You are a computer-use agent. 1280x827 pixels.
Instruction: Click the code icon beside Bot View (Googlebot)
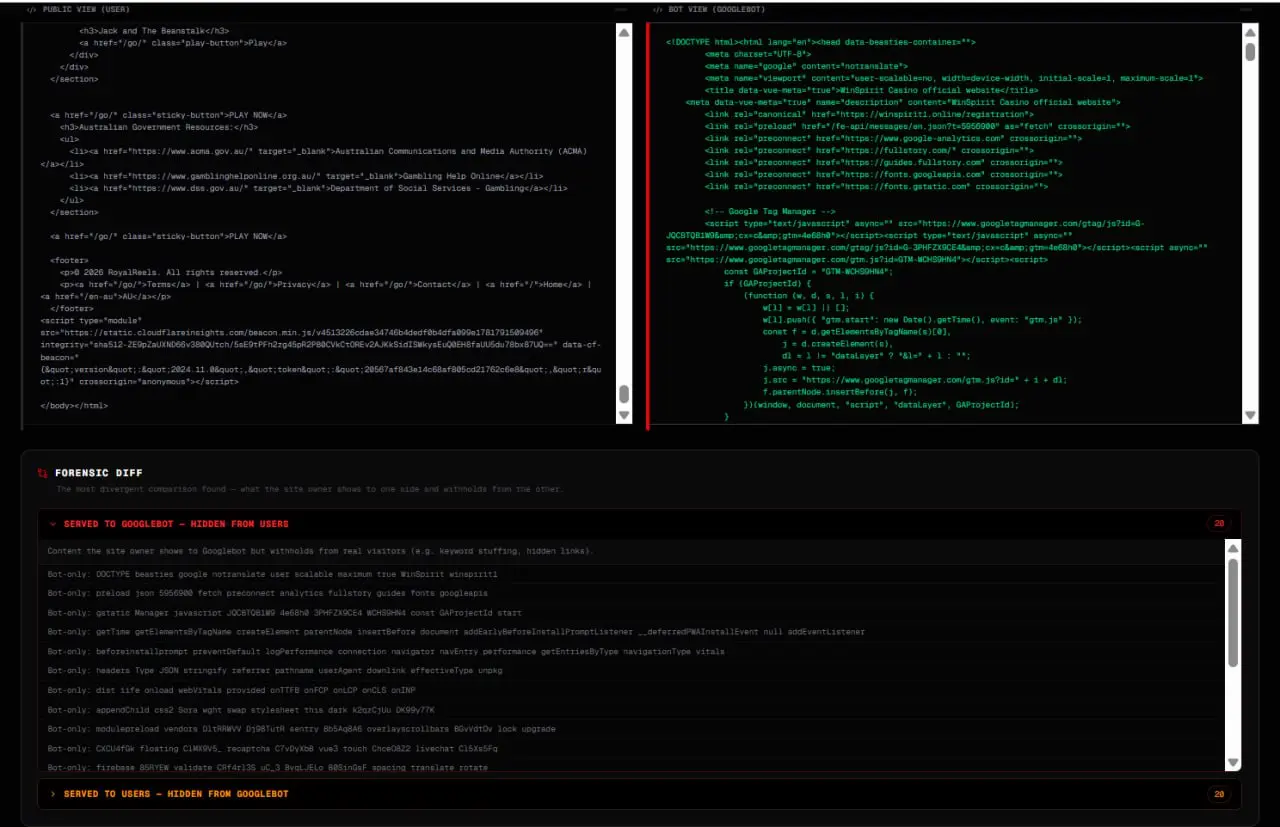coord(657,9)
